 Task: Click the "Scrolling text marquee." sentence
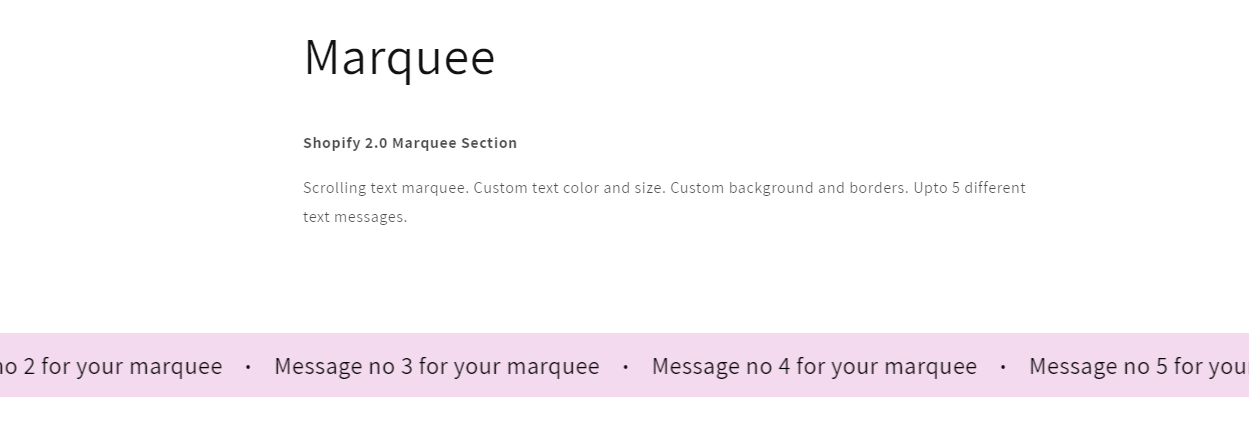[386, 188]
